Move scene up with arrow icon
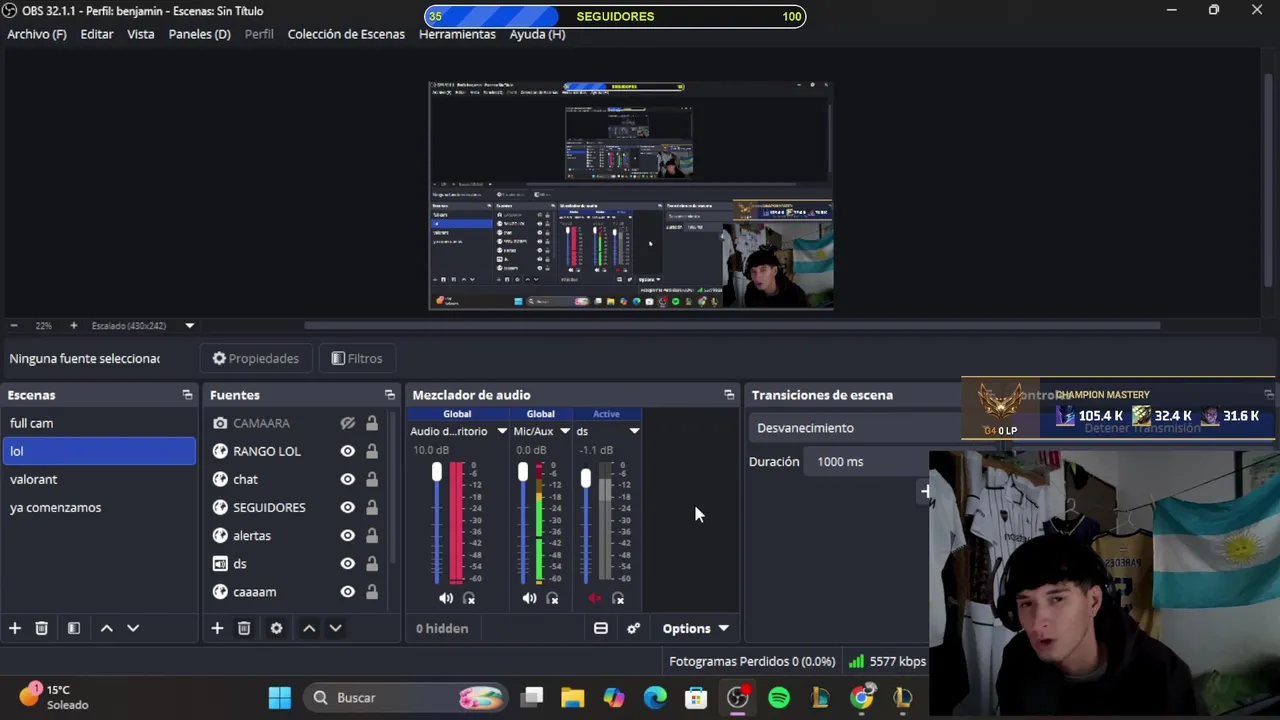This screenshot has width=1280, height=720. click(107, 628)
